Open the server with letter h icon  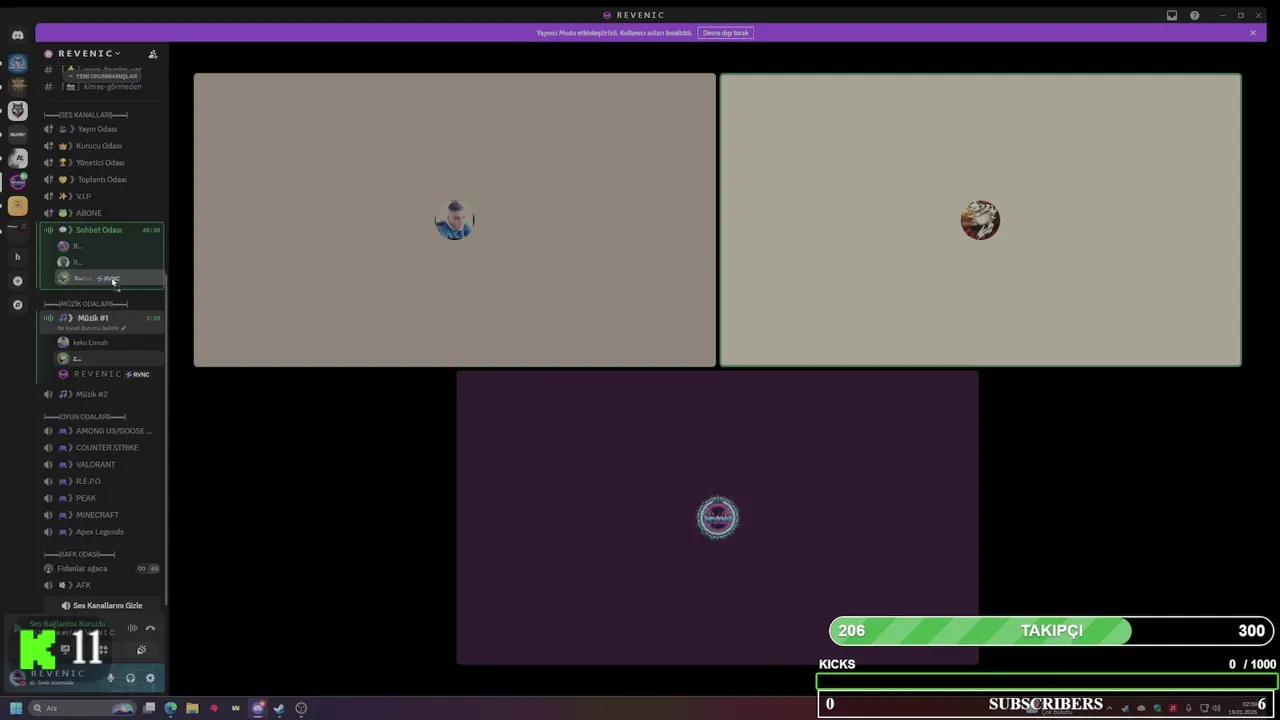point(17,257)
